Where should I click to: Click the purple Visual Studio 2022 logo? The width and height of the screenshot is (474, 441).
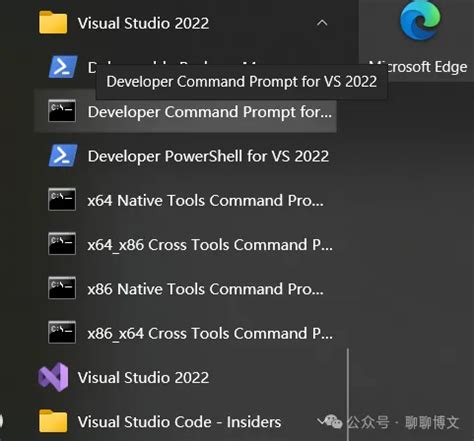click(53, 377)
